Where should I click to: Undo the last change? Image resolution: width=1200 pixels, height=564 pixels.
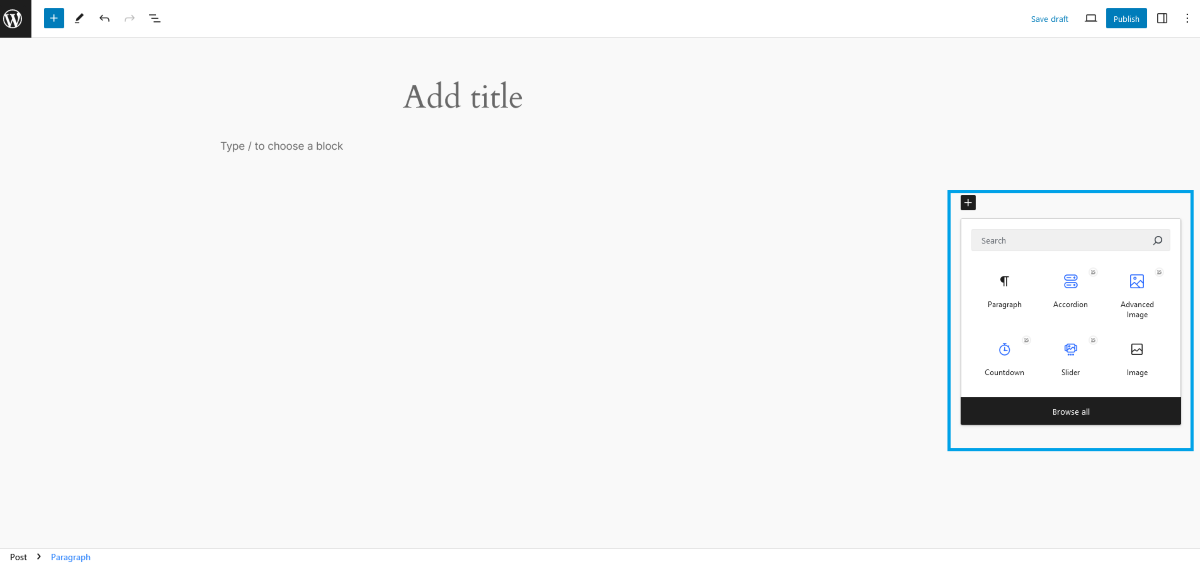(x=104, y=18)
